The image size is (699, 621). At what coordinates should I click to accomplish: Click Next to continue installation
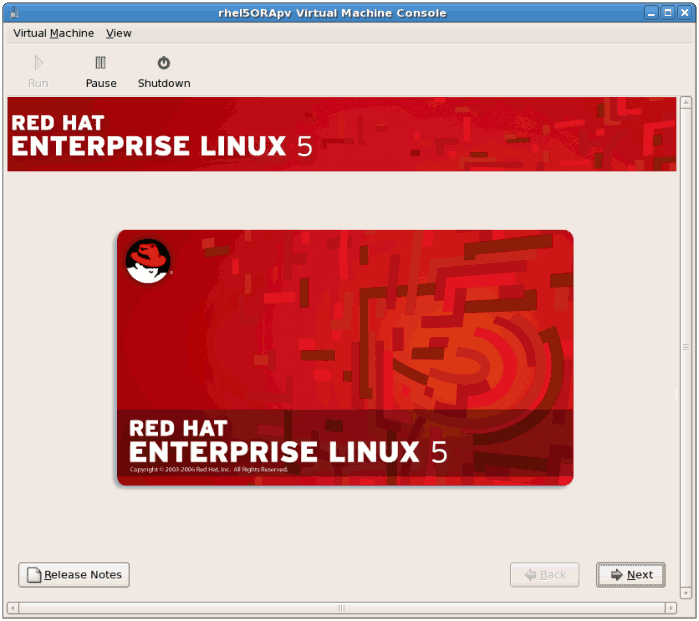coord(631,575)
